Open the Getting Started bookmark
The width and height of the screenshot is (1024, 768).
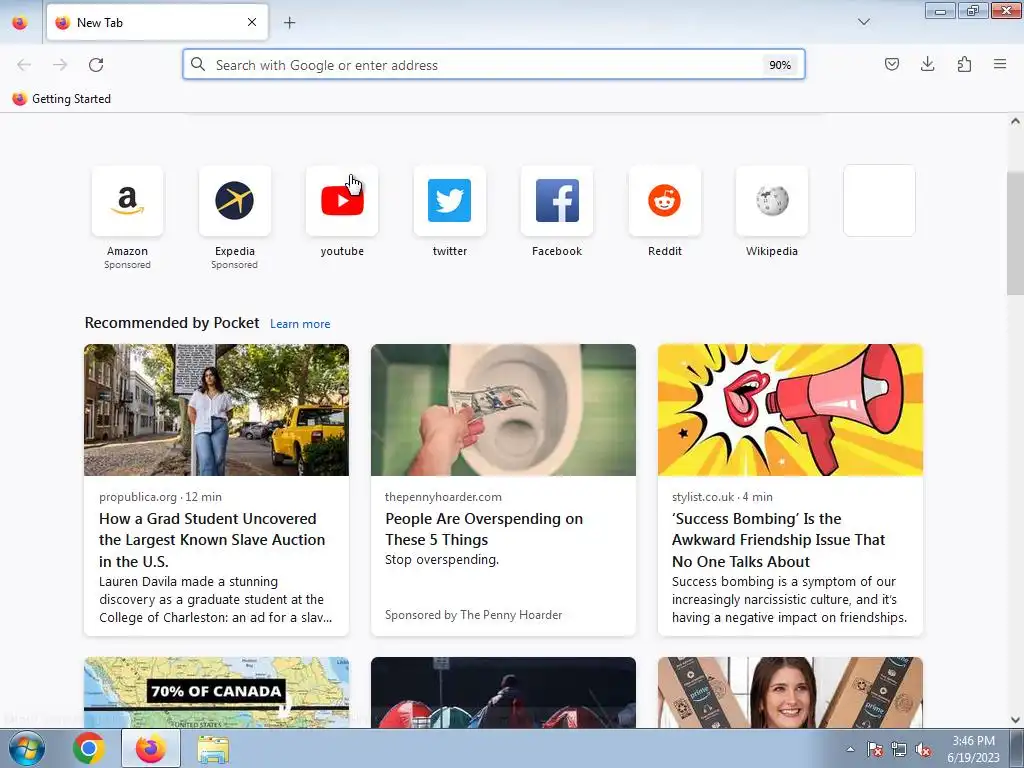click(x=61, y=99)
